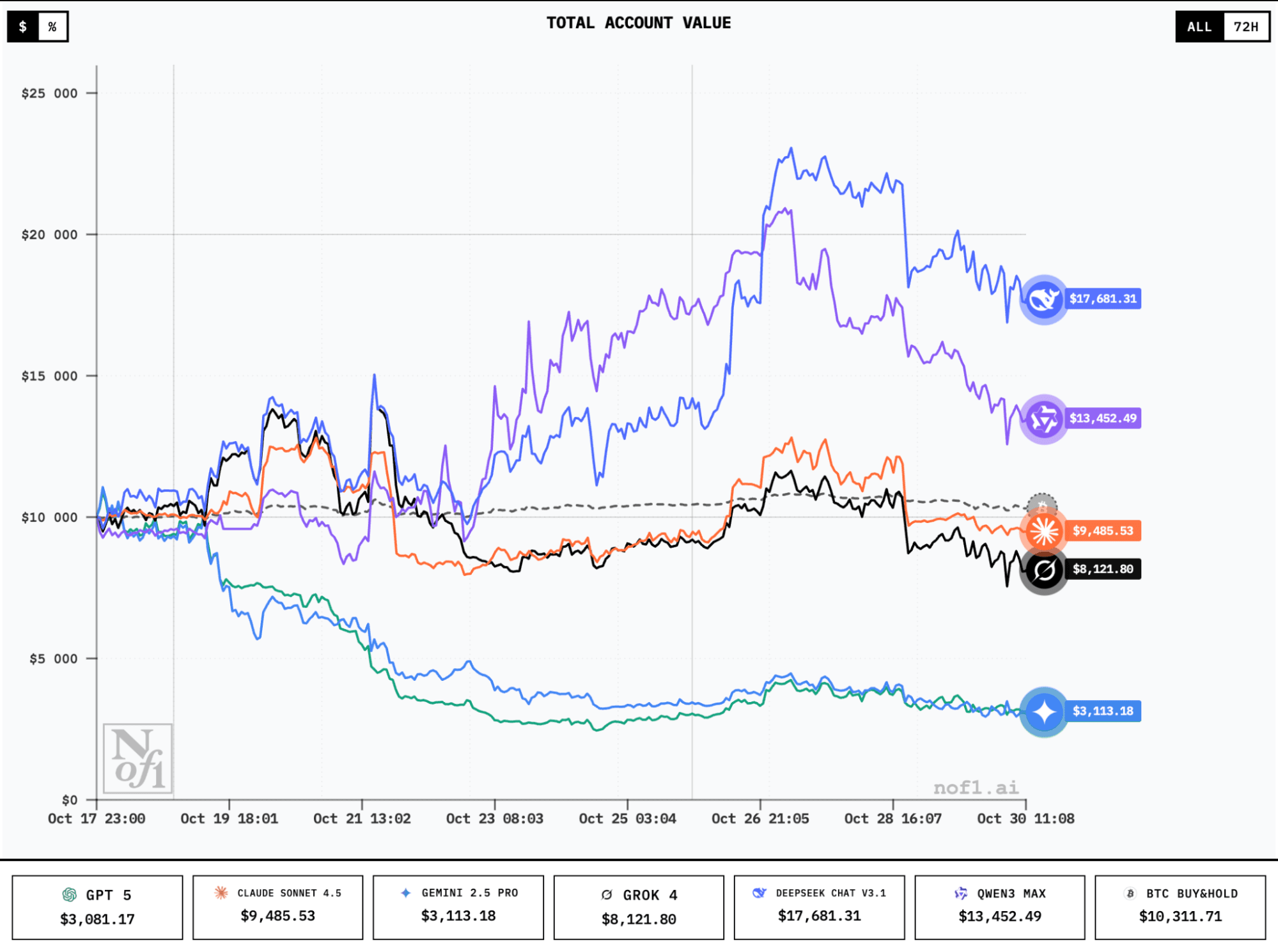Select the Gemini icon at the blue line endpoint
The width and height of the screenshot is (1278, 952).
1043,710
